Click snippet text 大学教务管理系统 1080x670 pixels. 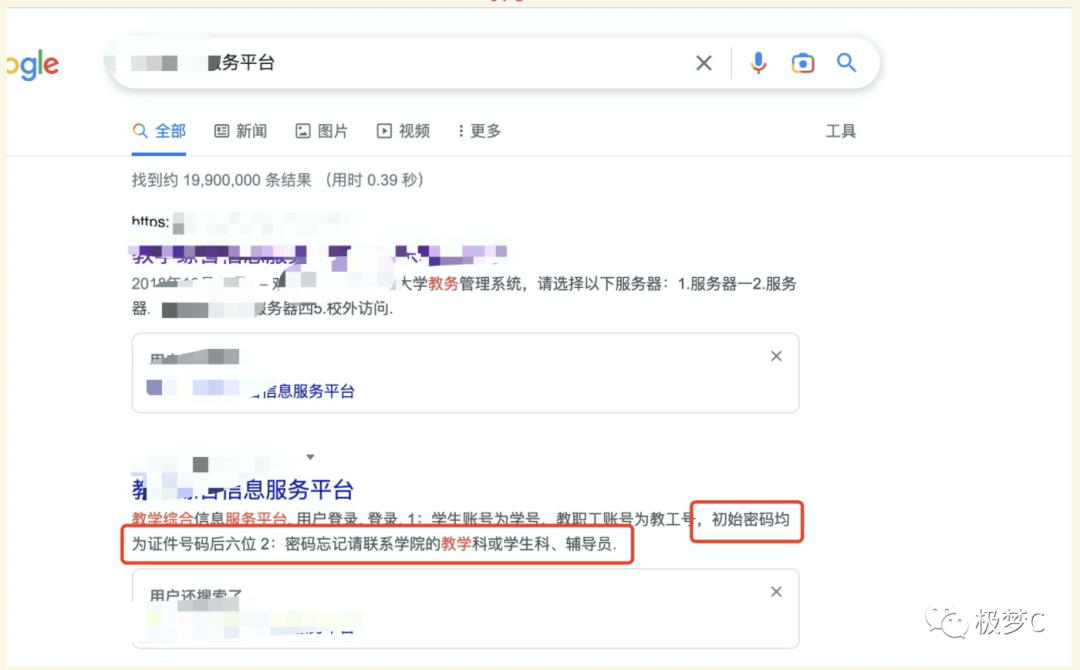pos(461,284)
